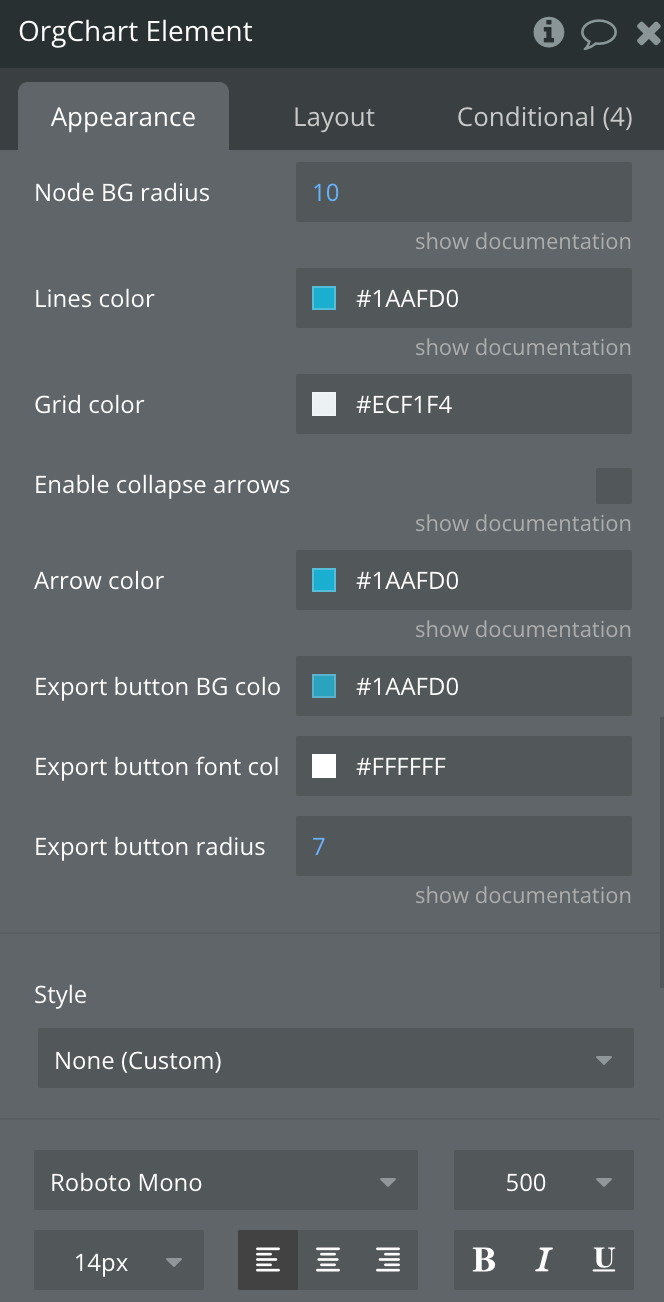The height and width of the screenshot is (1302, 664).
Task: Show documentation under Export button radius
Action: 523,896
